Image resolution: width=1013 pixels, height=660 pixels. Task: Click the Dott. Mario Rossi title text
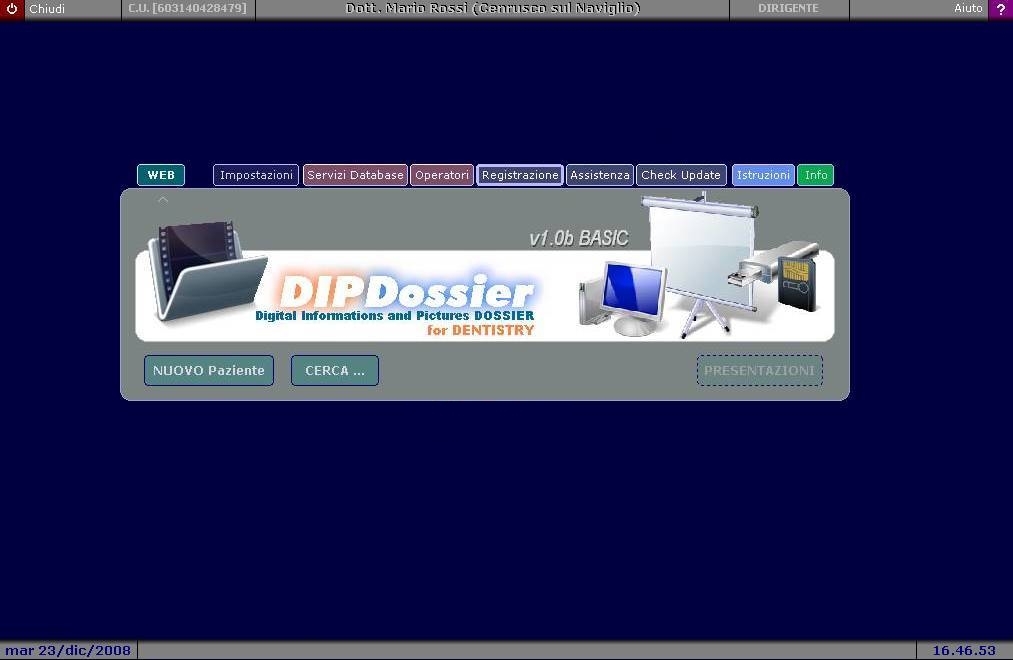point(492,8)
